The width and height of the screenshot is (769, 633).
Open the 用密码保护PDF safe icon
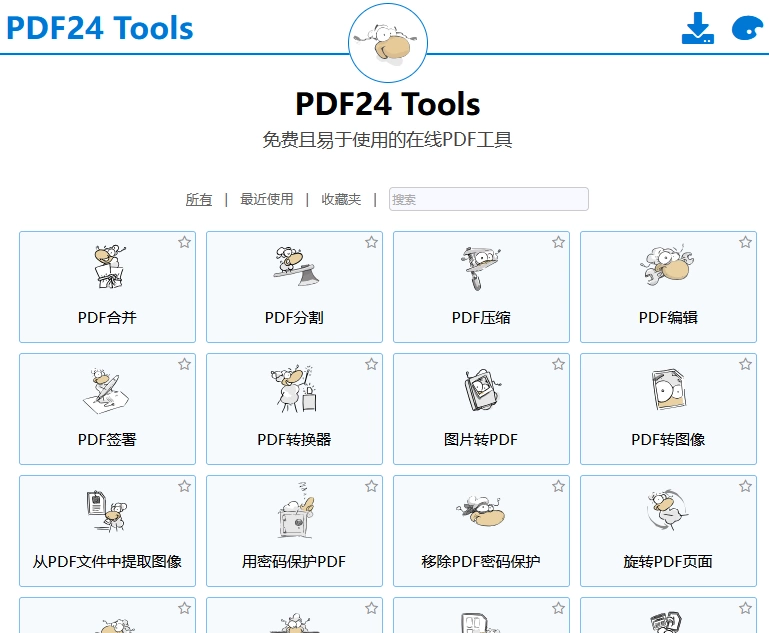click(x=296, y=511)
